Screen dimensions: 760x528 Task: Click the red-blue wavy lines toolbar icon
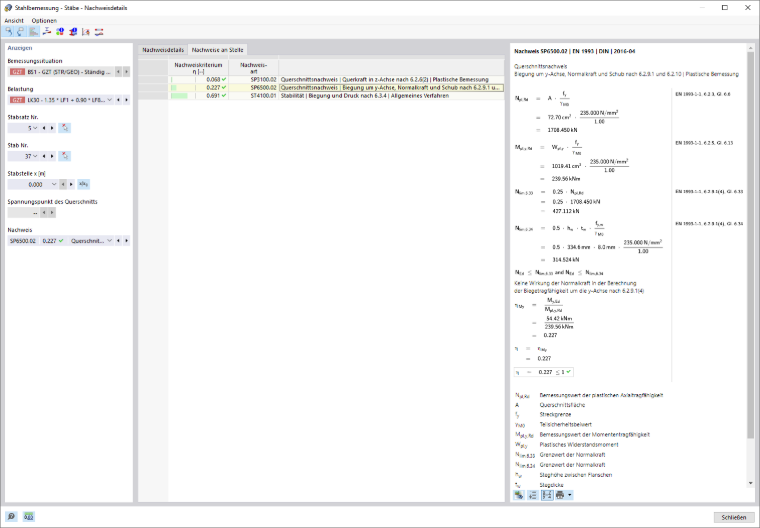click(x=99, y=32)
